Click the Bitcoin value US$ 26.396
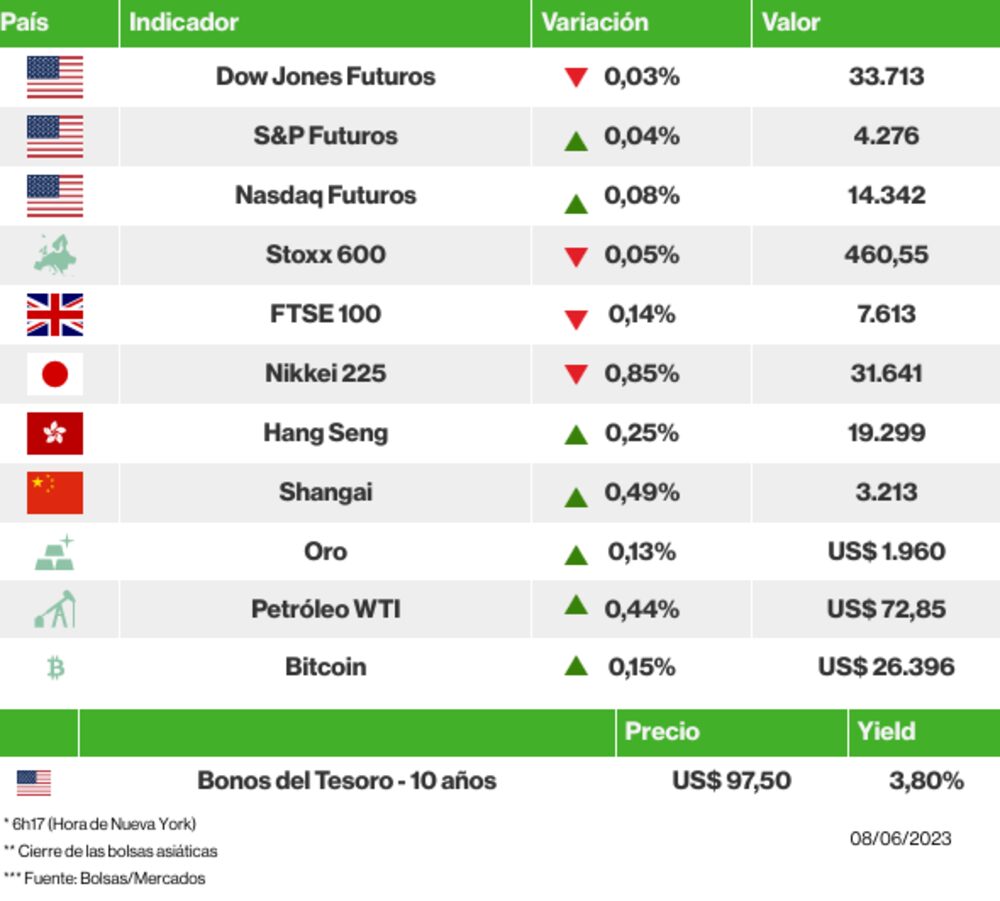Viewport: 1000px width, 901px height. click(886, 667)
